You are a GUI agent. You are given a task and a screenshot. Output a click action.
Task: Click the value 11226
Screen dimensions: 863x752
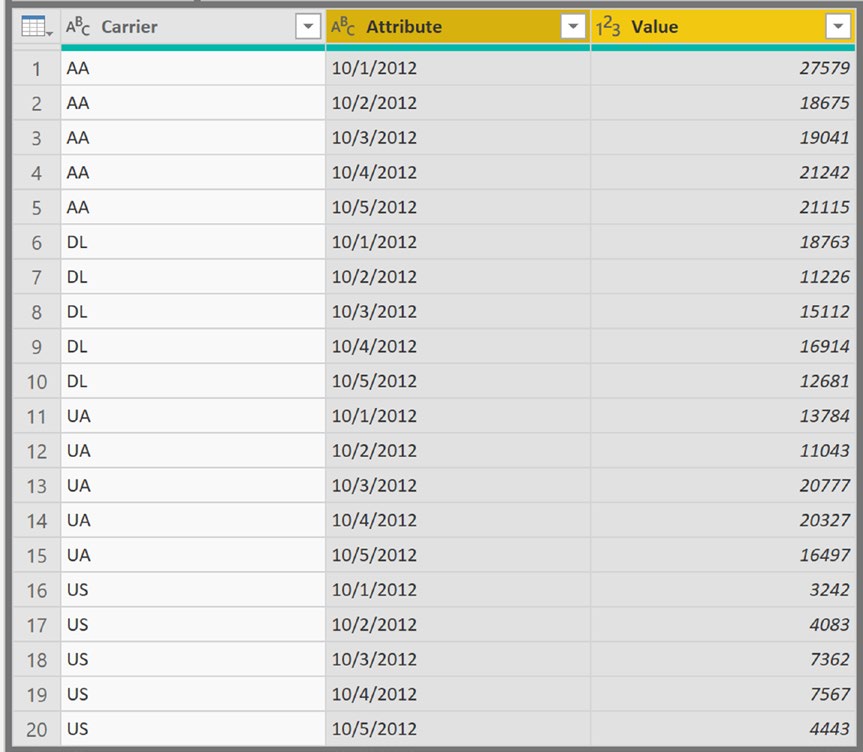click(x=723, y=277)
